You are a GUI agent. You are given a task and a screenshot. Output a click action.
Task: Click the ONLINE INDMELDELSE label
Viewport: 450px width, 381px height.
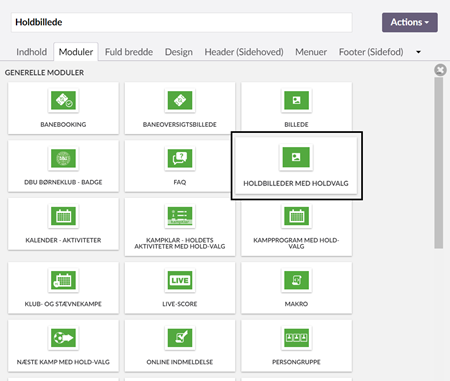pyautogui.click(x=180, y=362)
